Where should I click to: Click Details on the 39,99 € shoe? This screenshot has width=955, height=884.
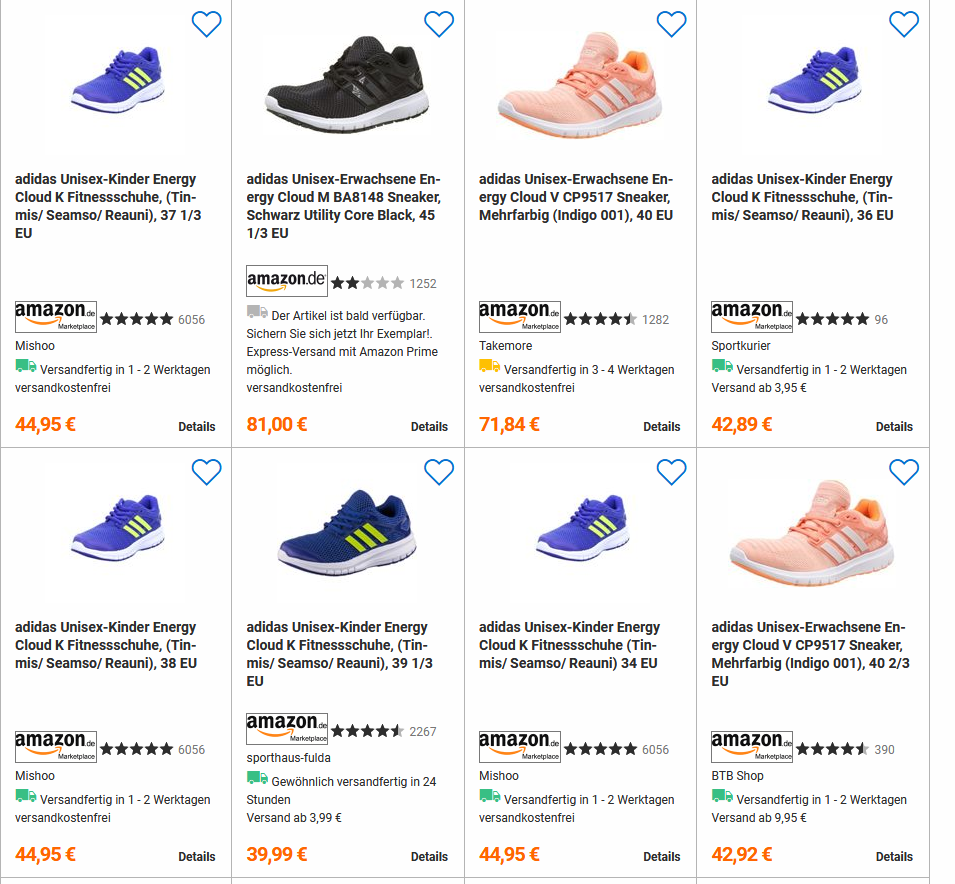pos(429,856)
